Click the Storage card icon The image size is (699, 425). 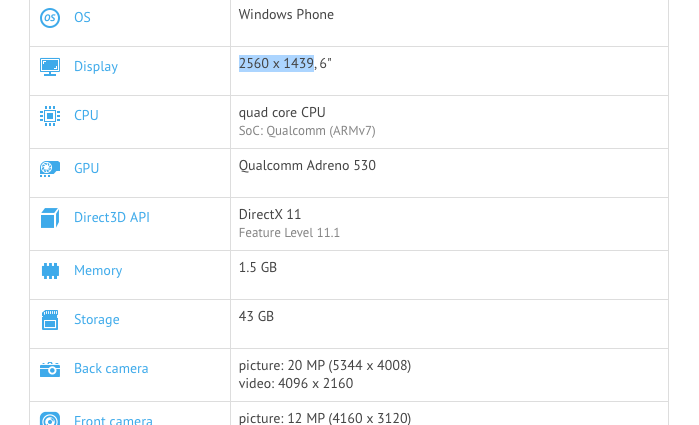tap(50, 319)
